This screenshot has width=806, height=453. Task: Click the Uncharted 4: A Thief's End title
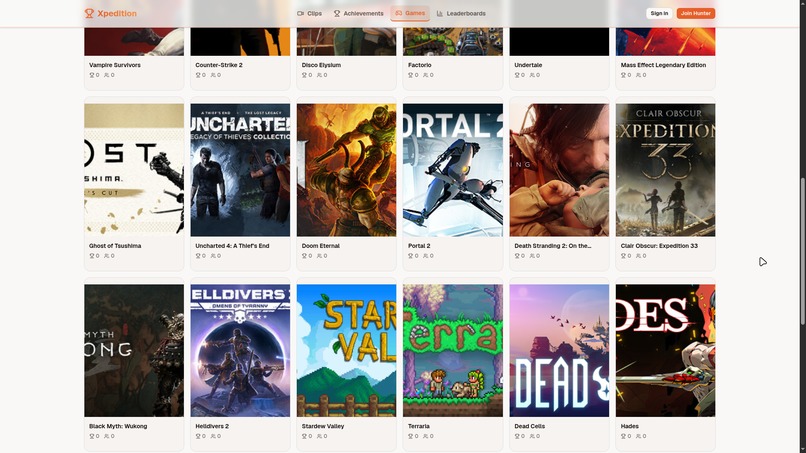coord(232,246)
